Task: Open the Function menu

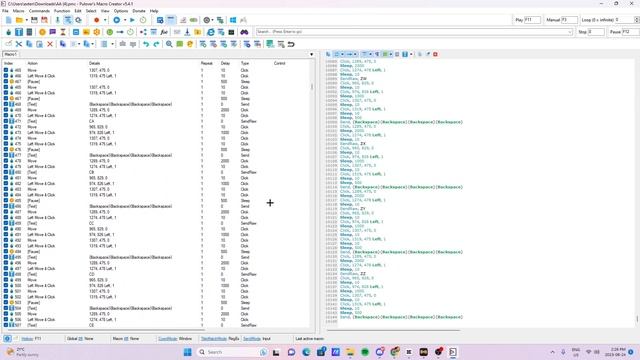Action: pyautogui.click(x=62, y=11)
